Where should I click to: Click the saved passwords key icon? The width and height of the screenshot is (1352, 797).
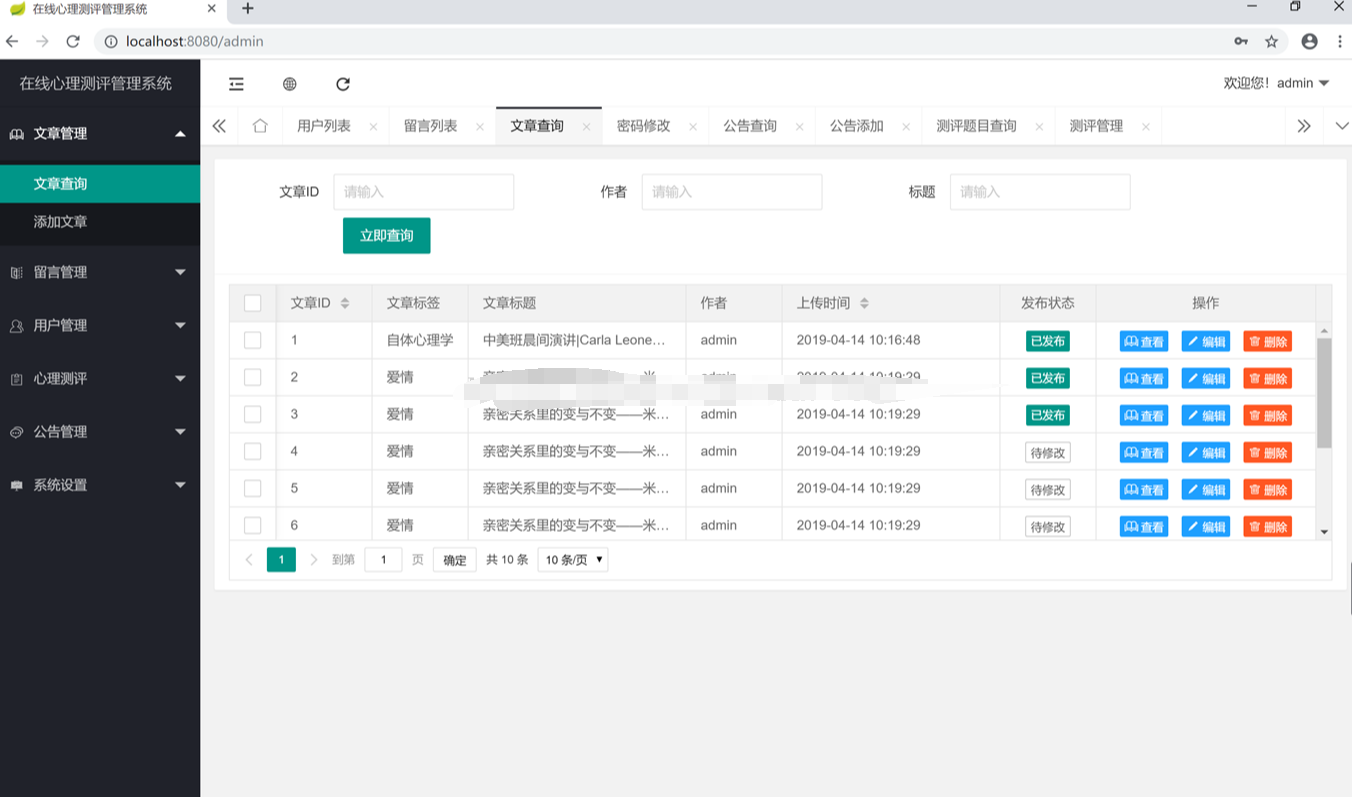[1241, 41]
